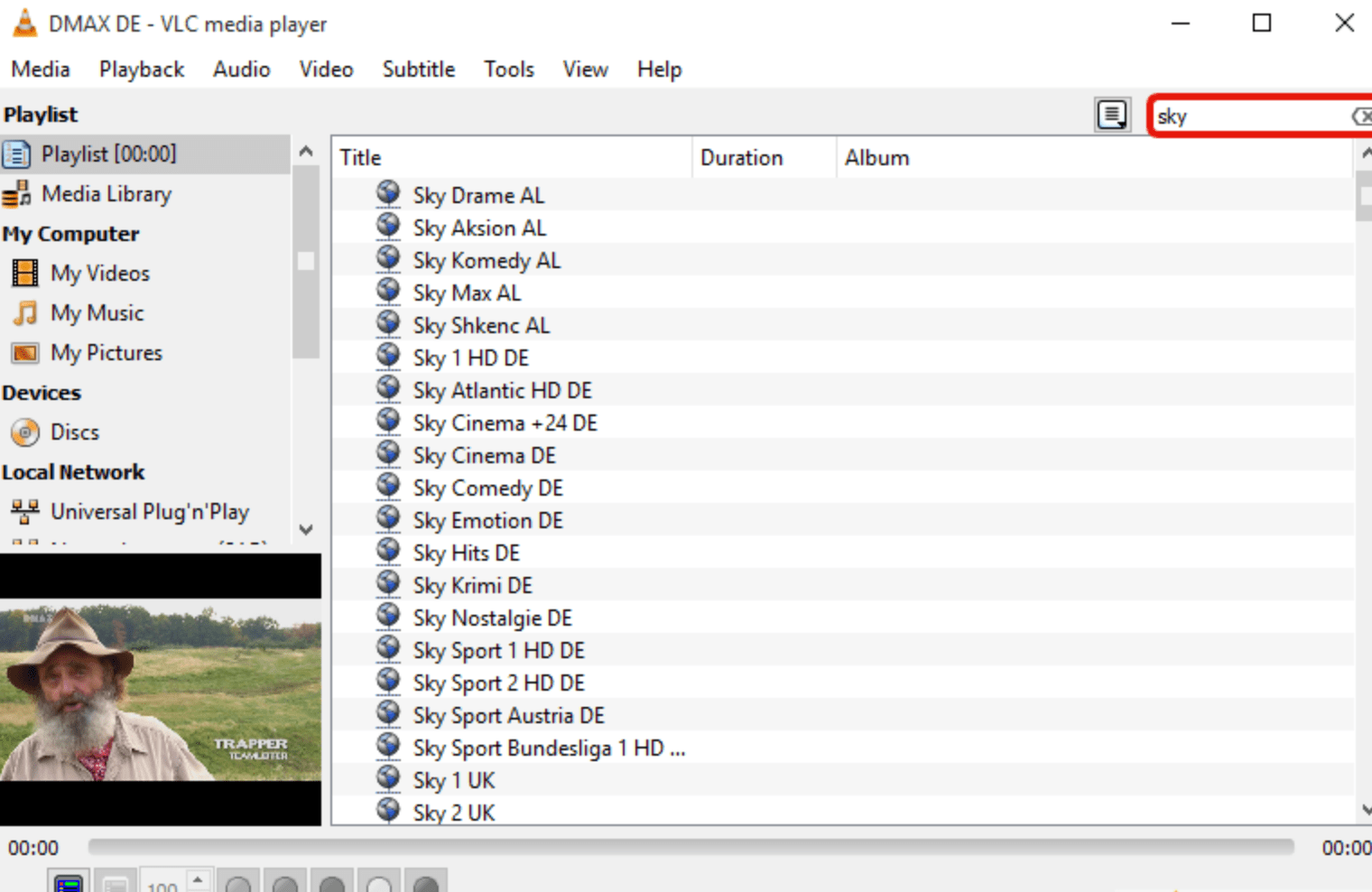Click globe icon beside Sky Atlantic HD DE
Screen dimensions: 1372x892
coord(388,388)
